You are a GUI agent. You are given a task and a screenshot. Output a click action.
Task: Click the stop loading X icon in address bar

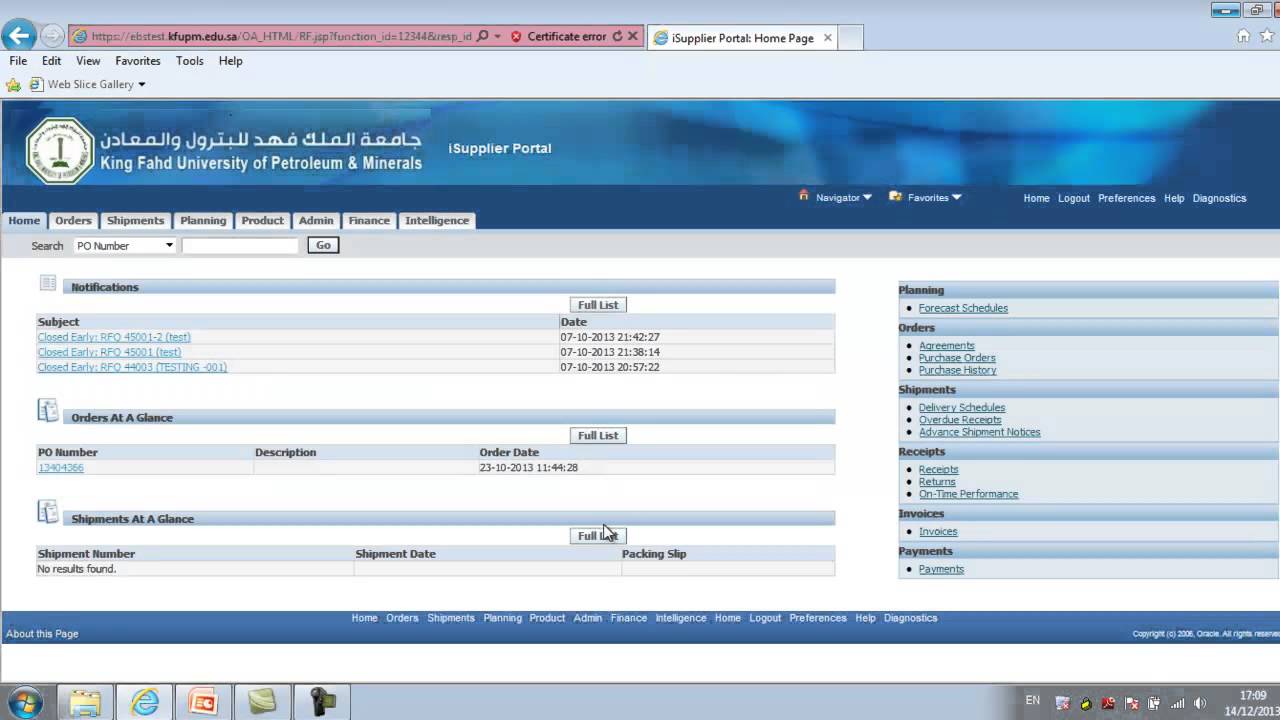[633, 36]
